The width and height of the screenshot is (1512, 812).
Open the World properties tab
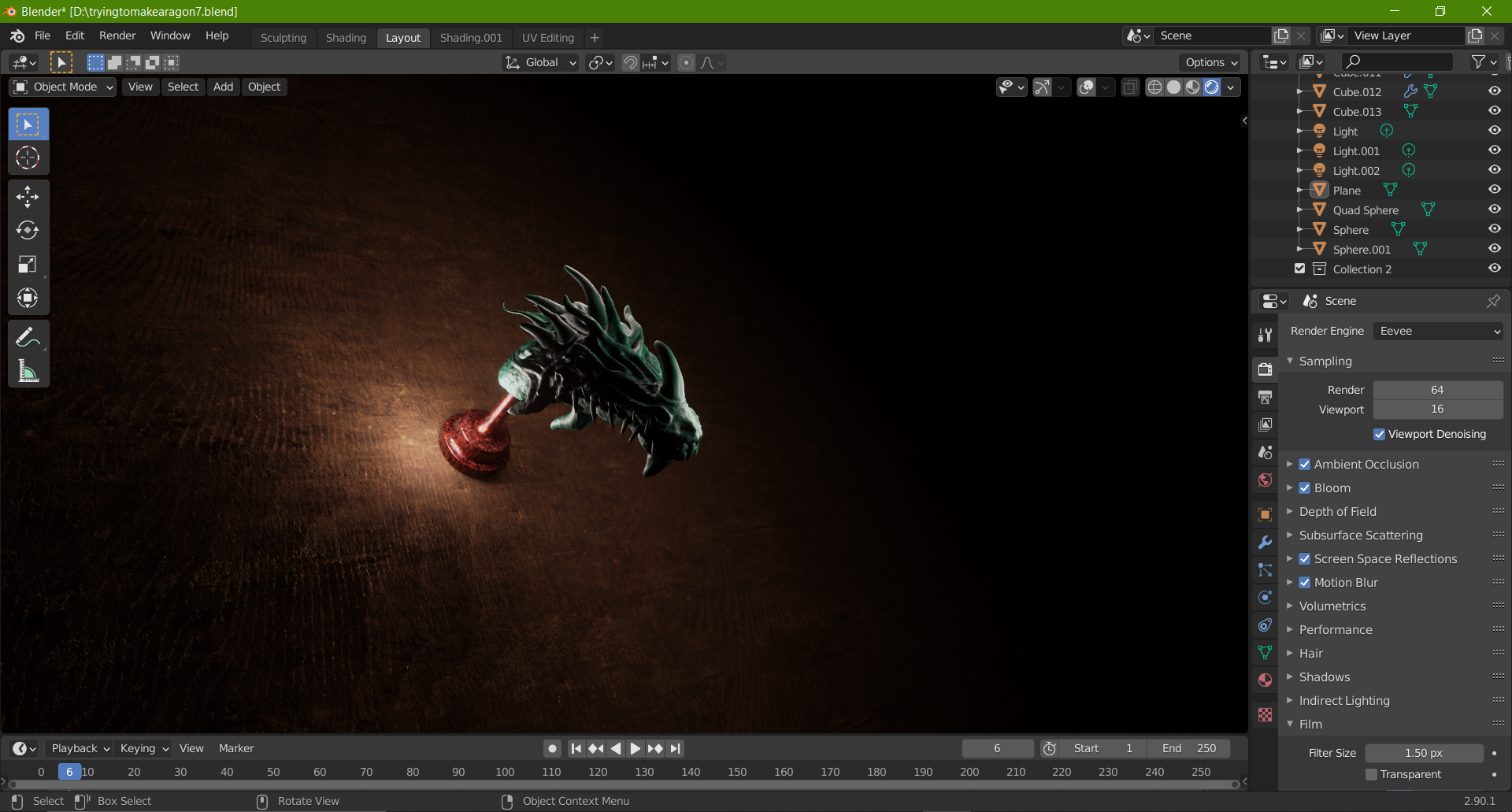1264,480
